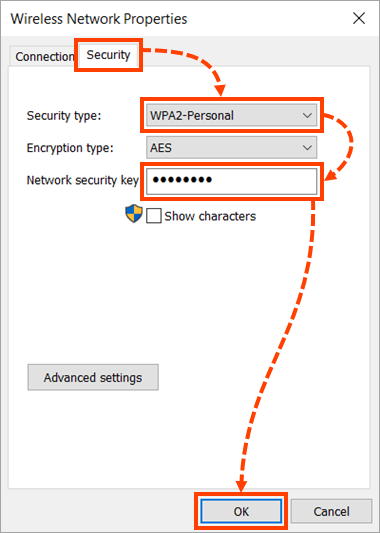Click the Security type label
The width and height of the screenshot is (380, 533).
pos(64,116)
